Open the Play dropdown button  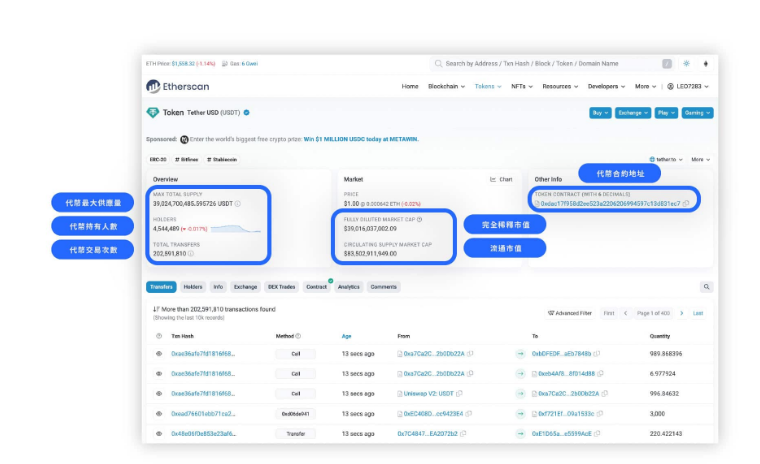click(666, 112)
